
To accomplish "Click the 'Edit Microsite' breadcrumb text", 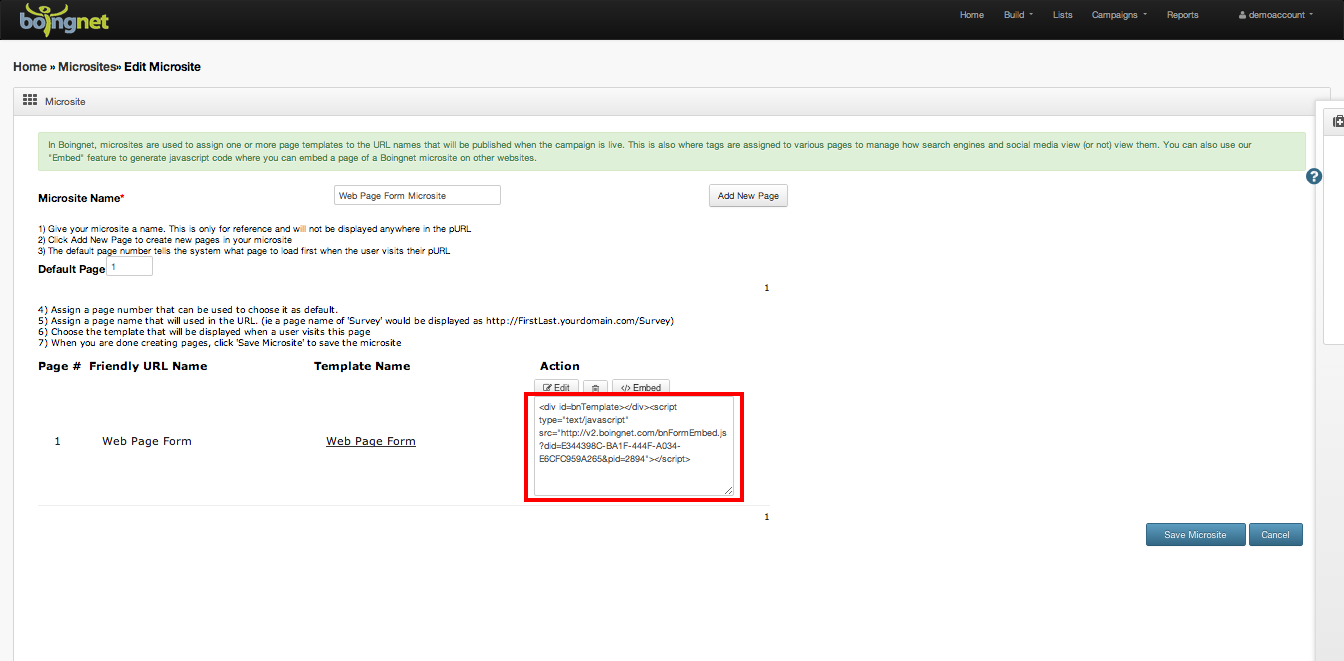I will point(162,67).
